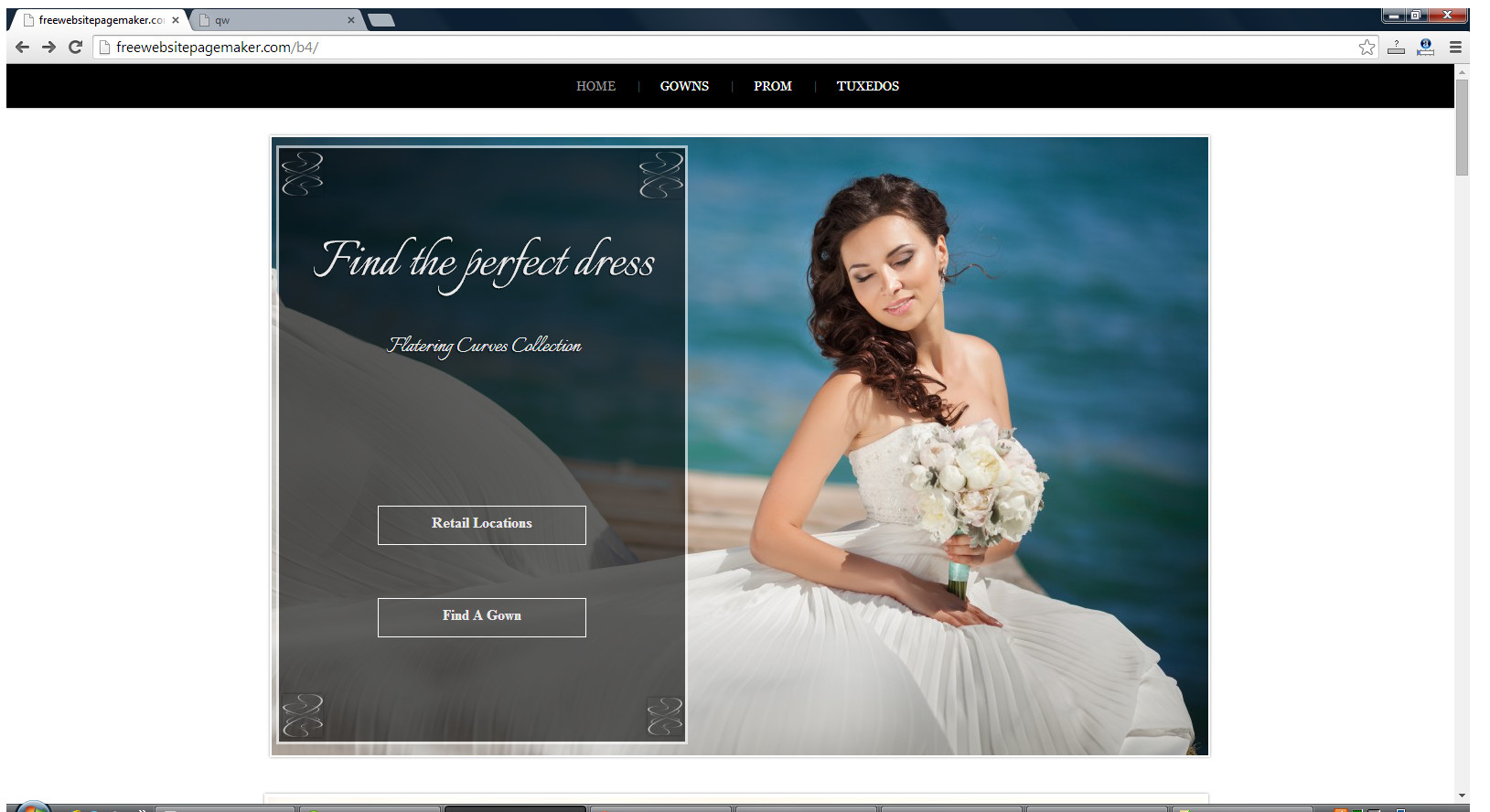
Task: Restore down the browser window
Action: click(1416, 16)
